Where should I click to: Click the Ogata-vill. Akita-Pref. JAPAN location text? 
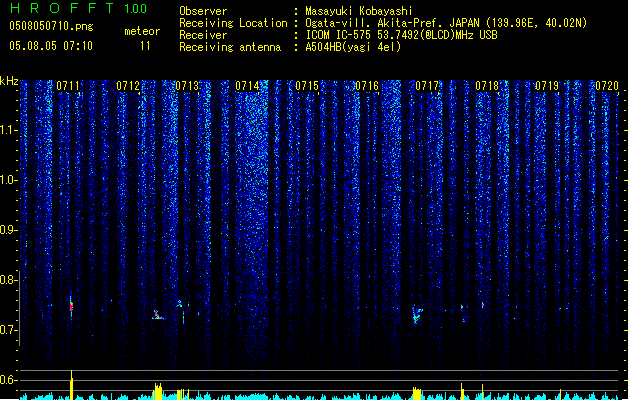[446, 23]
